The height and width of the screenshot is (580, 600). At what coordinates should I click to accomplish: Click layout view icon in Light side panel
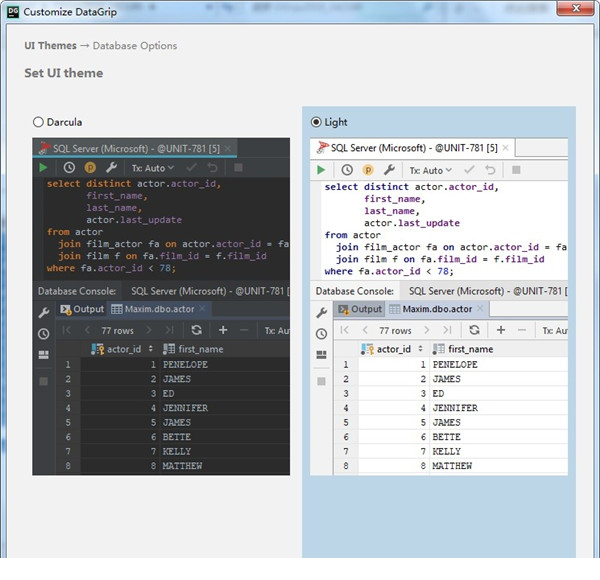coord(321,355)
